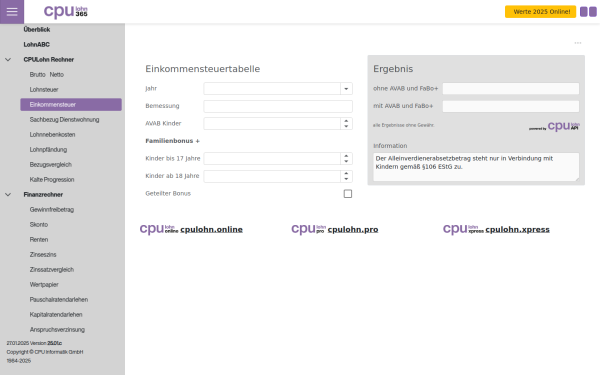Open Überblick in the sidebar

pos(37,29)
